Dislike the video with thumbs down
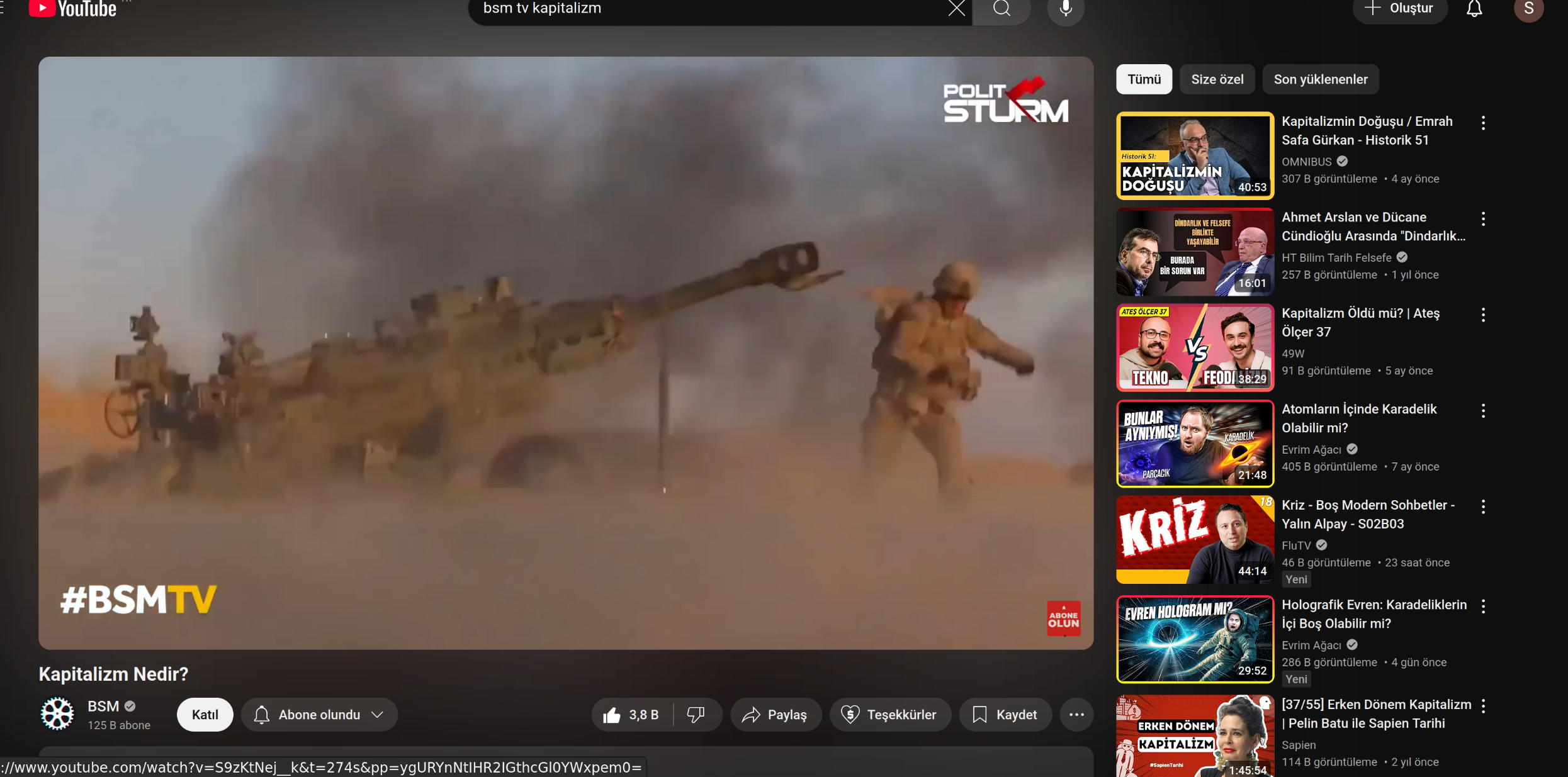 pos(696,715)
